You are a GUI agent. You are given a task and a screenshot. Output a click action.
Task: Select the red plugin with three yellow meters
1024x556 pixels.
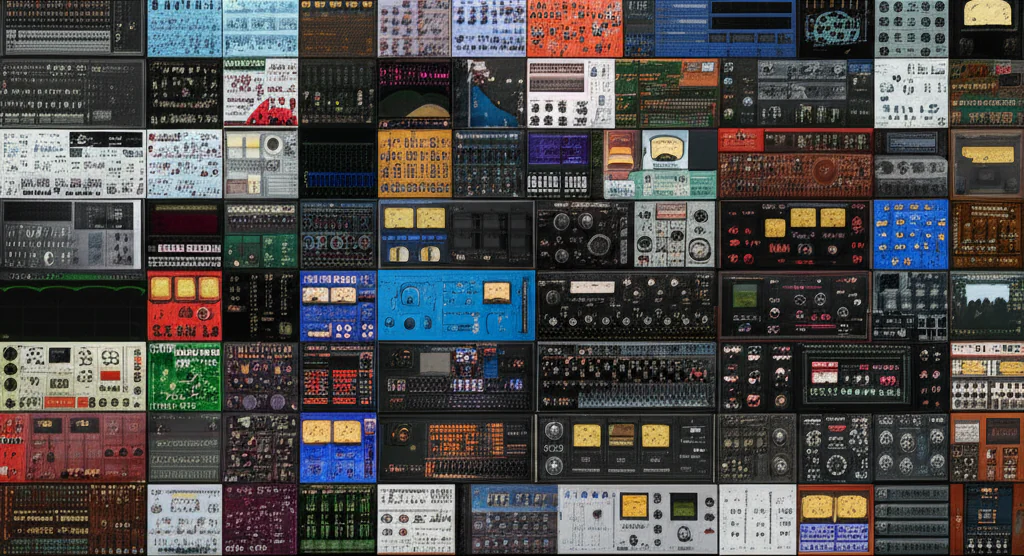click(184, 306)
